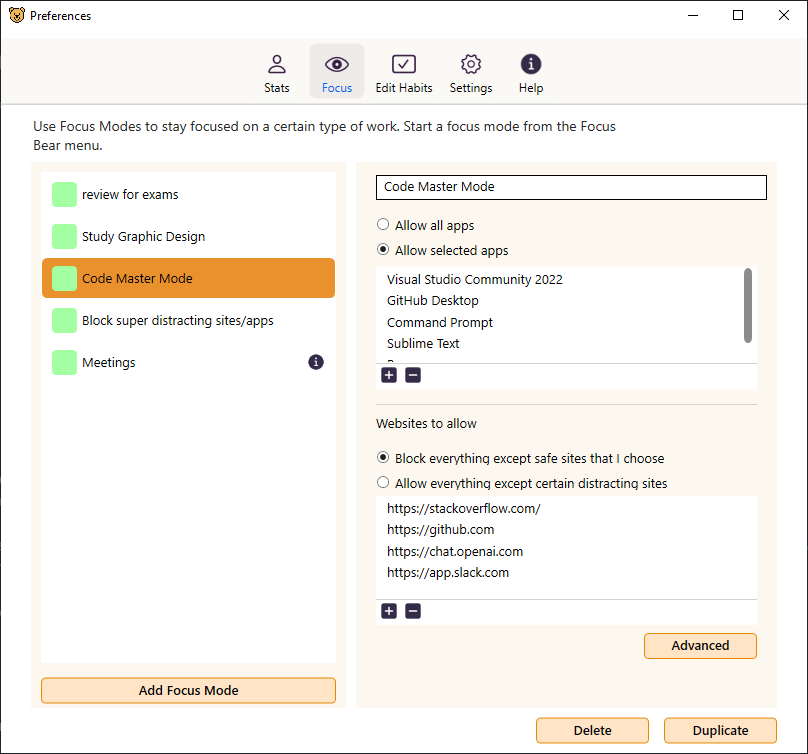Click the allowed apps list scrollbar

(x=748, y=305)
